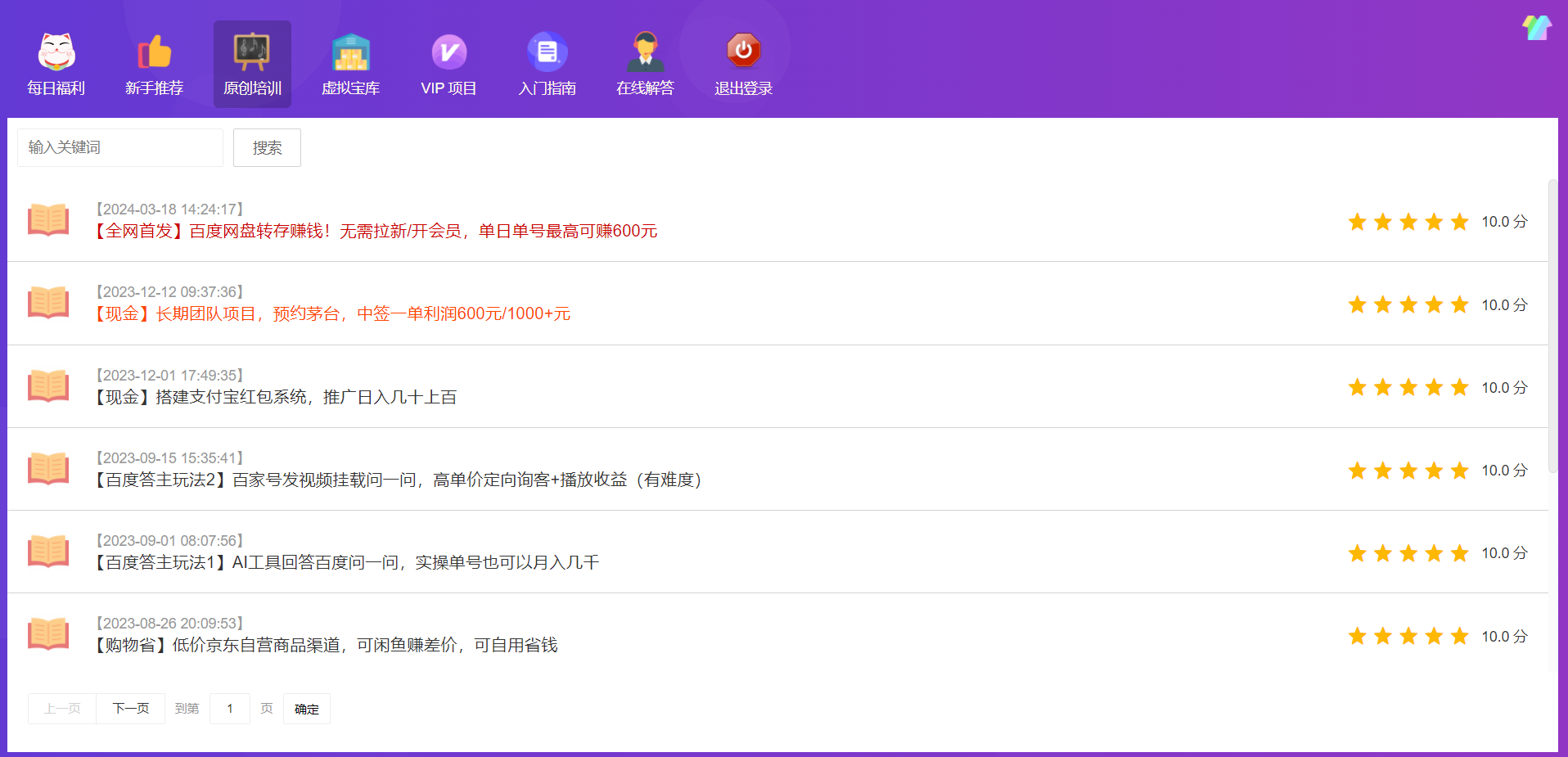Click the 确定 page jump button
The height and width of the screenshot is (757, 1568).
coord(307,709)
